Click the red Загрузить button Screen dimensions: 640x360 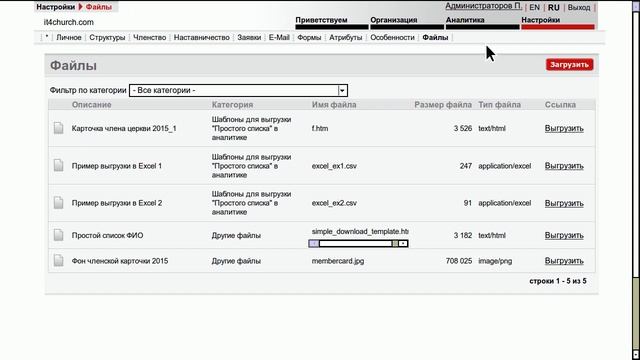(x=569, y=64)
